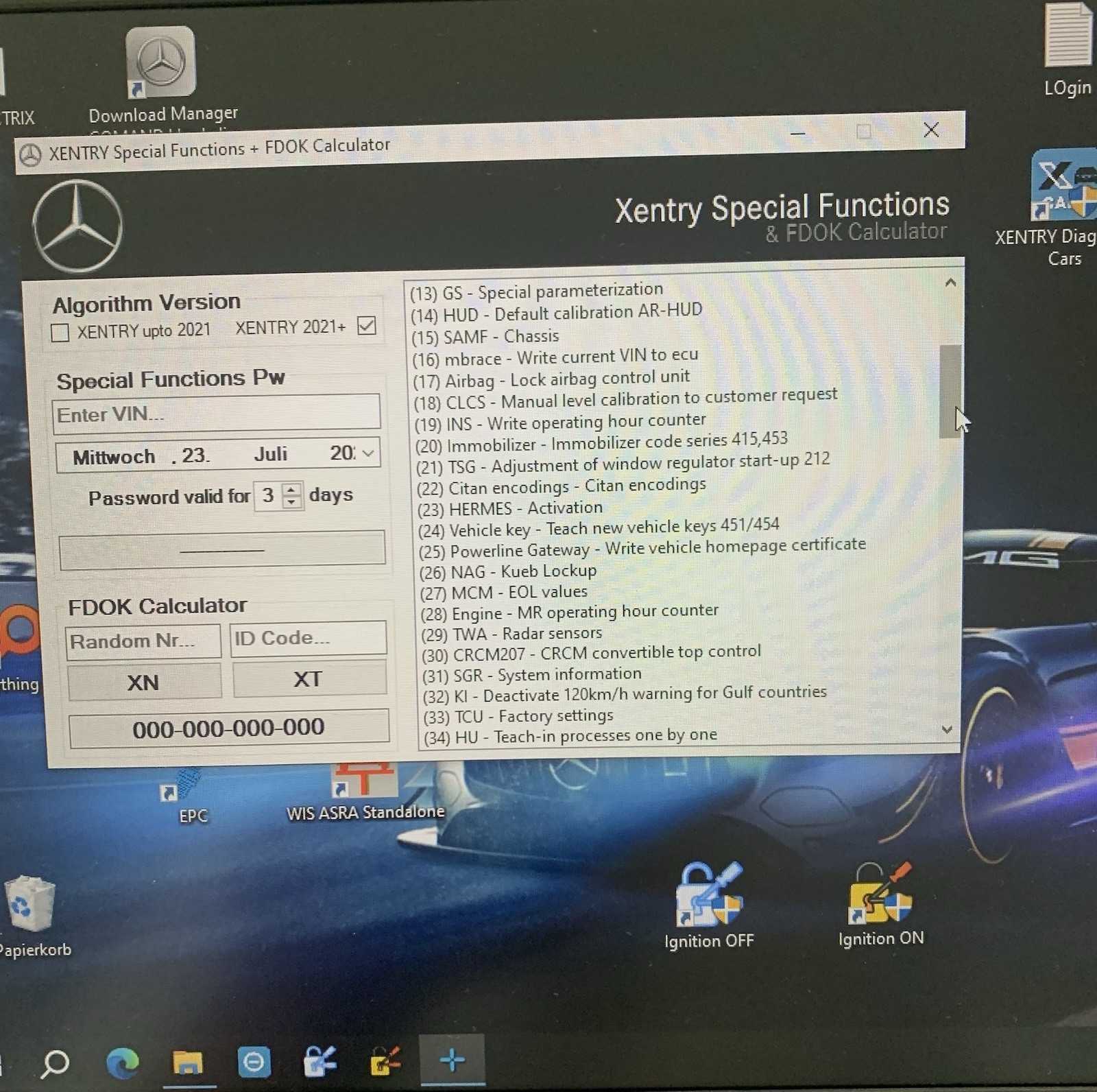The image size is (1097, 1092).
Task: Click the special functions password result box
Action: click(222, 550)
